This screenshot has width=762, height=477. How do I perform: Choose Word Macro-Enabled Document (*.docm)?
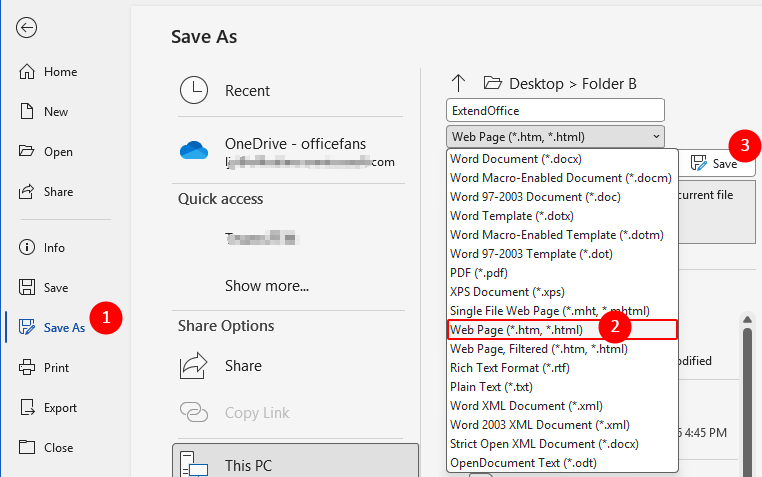pyautogui.click(x=562, y=178)
